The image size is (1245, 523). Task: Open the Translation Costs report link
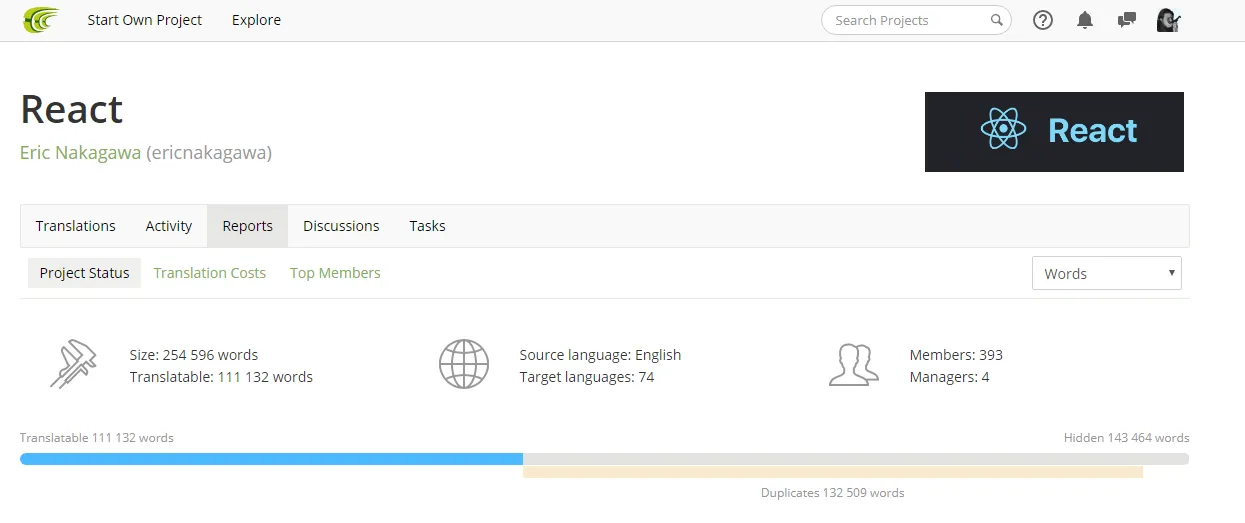click(x=210, y=273)
